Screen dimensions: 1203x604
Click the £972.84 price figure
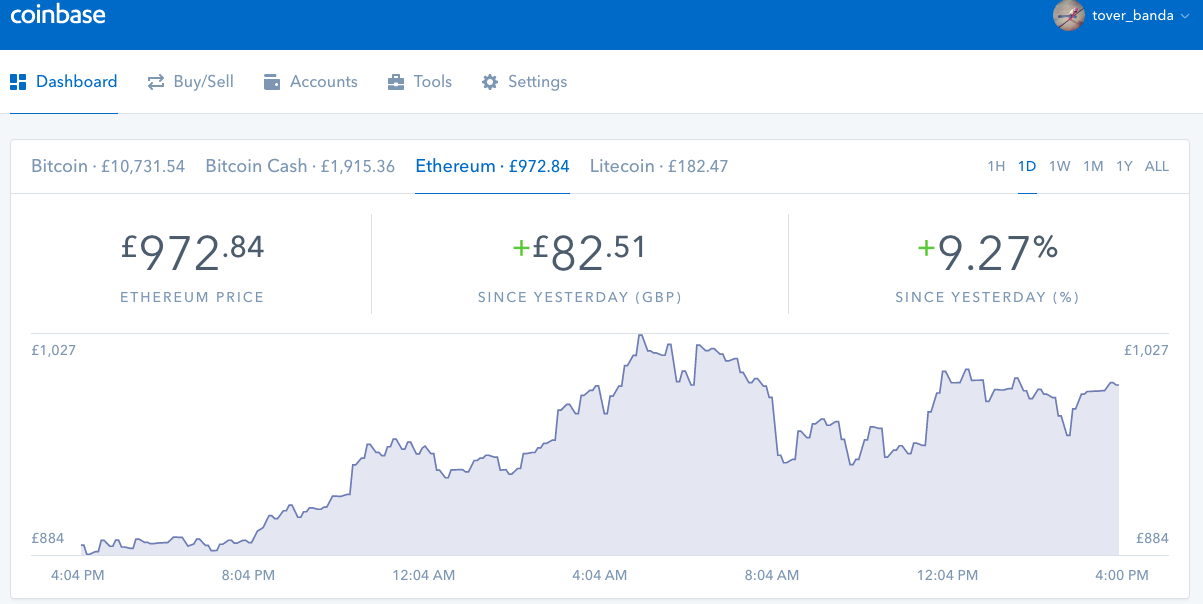[x=193, y=253]
